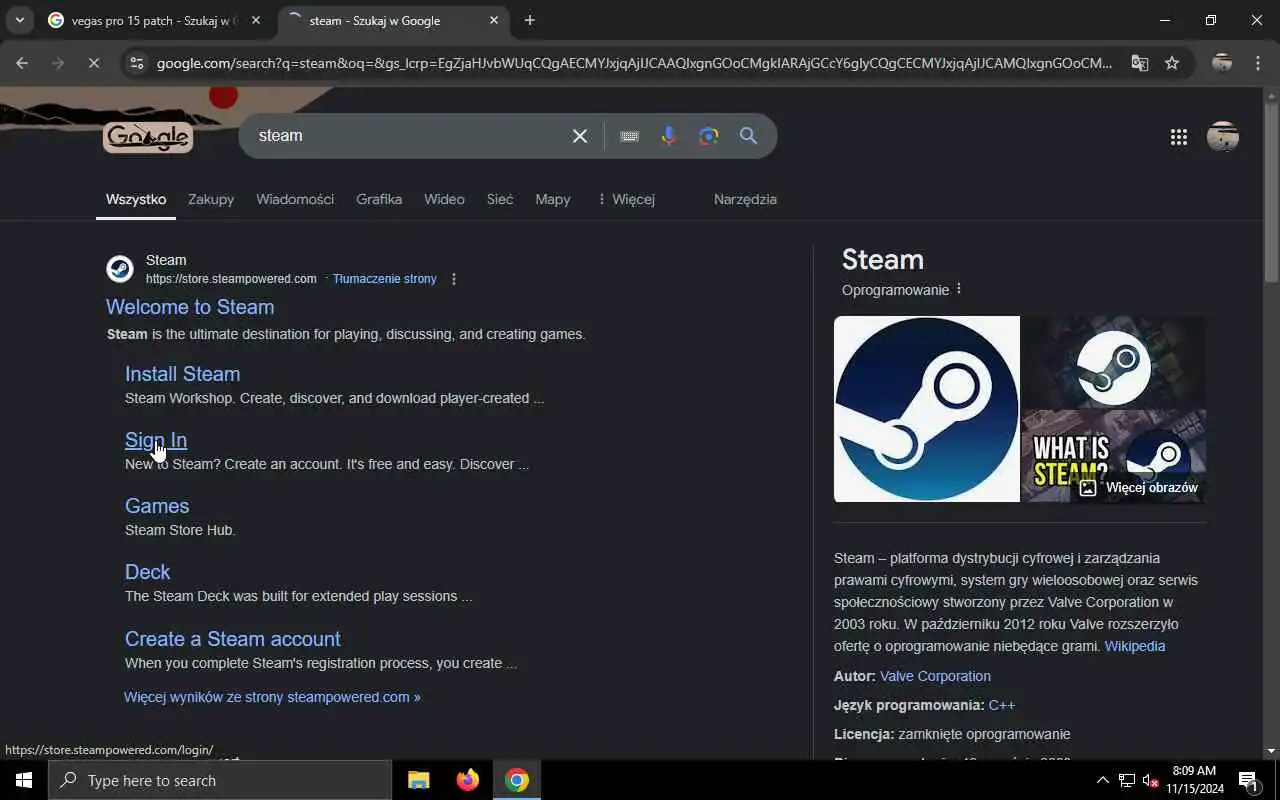Screen dimensions: 1280x800
Task: Open the Google apps grid
Action: pos(1179,137)
